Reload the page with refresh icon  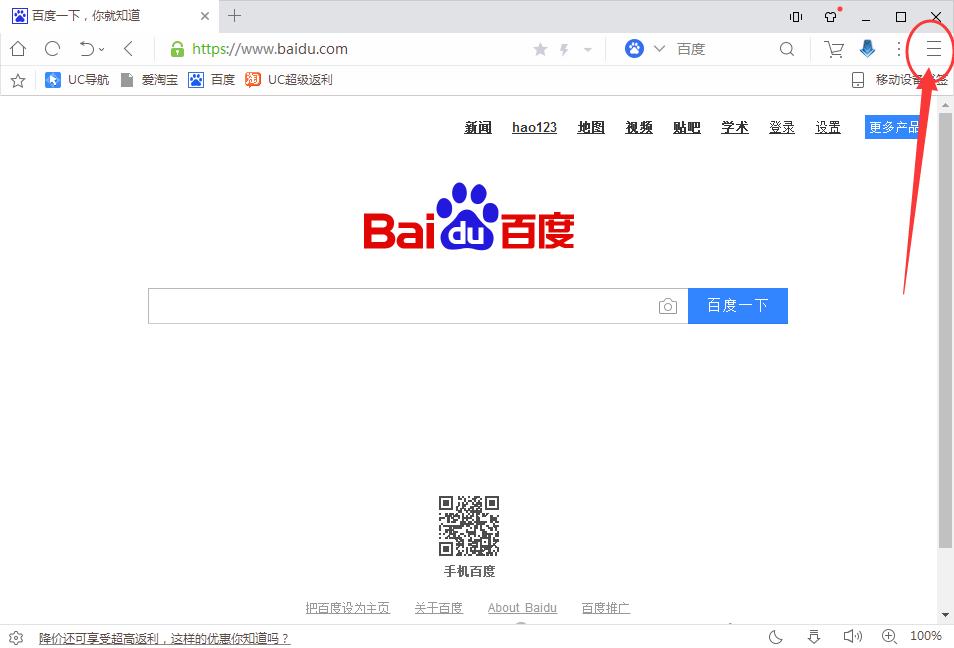pos(52,49)
